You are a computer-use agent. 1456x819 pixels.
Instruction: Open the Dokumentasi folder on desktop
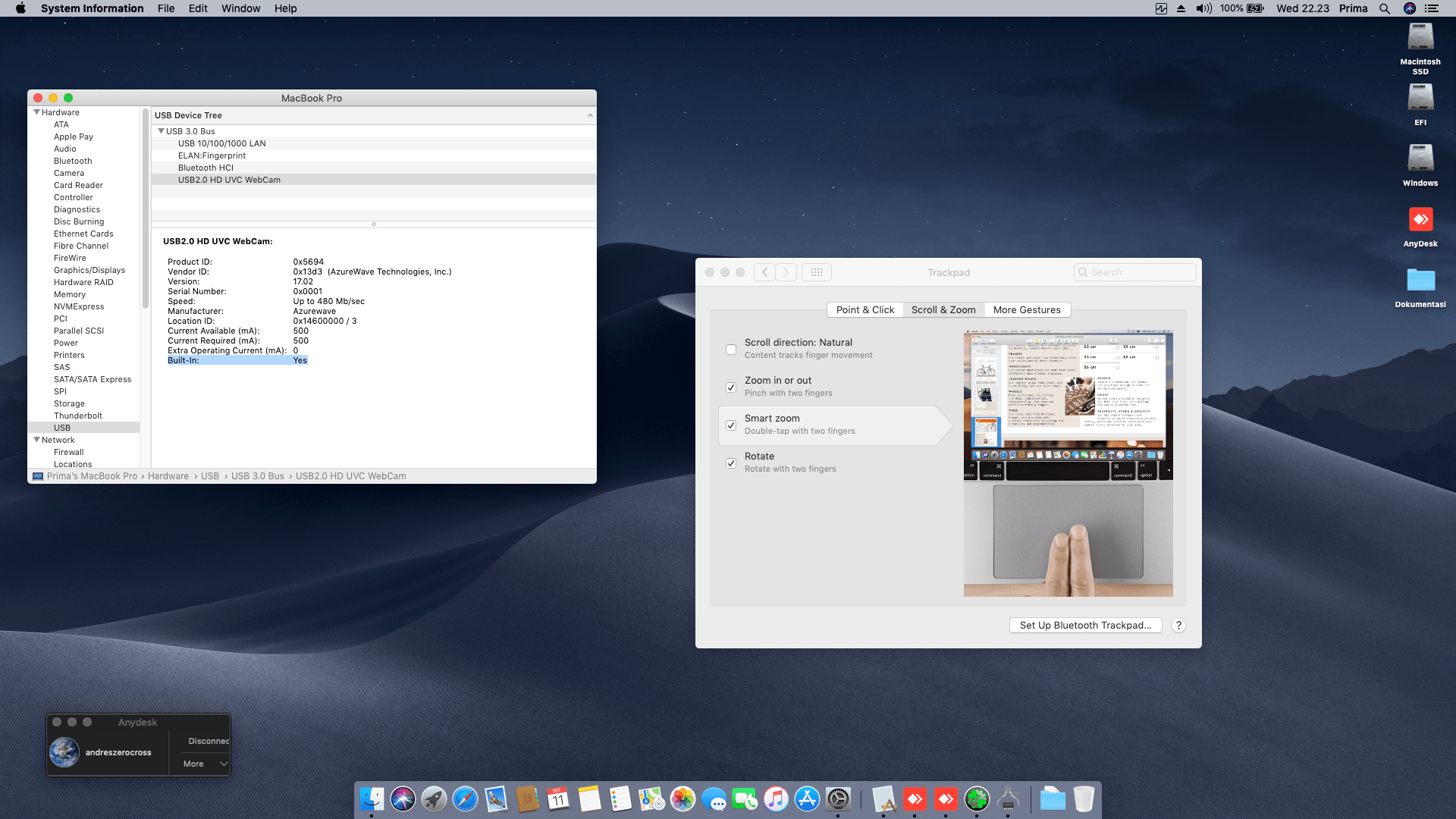[1420, 281]
